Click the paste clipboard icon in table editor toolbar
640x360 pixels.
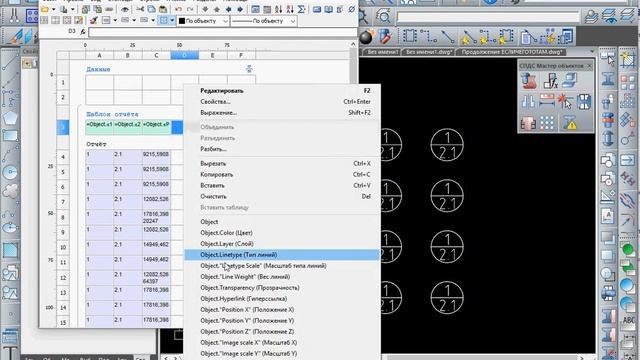click(162, 9)
